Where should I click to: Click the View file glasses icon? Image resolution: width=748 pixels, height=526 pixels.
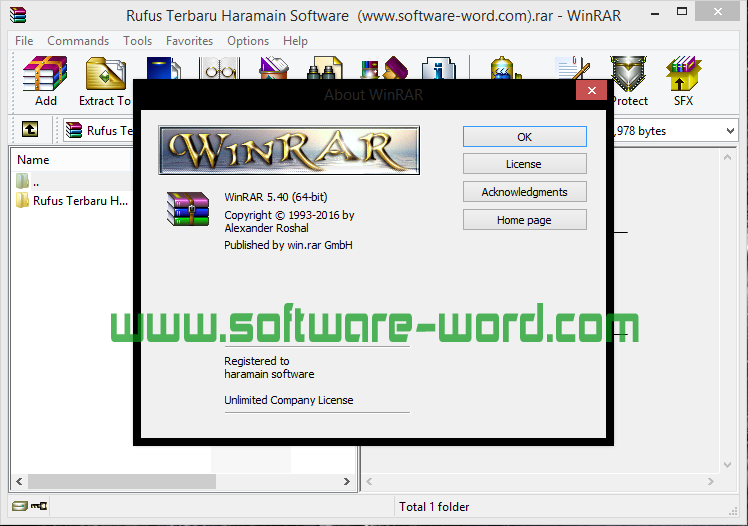(220, 68)
